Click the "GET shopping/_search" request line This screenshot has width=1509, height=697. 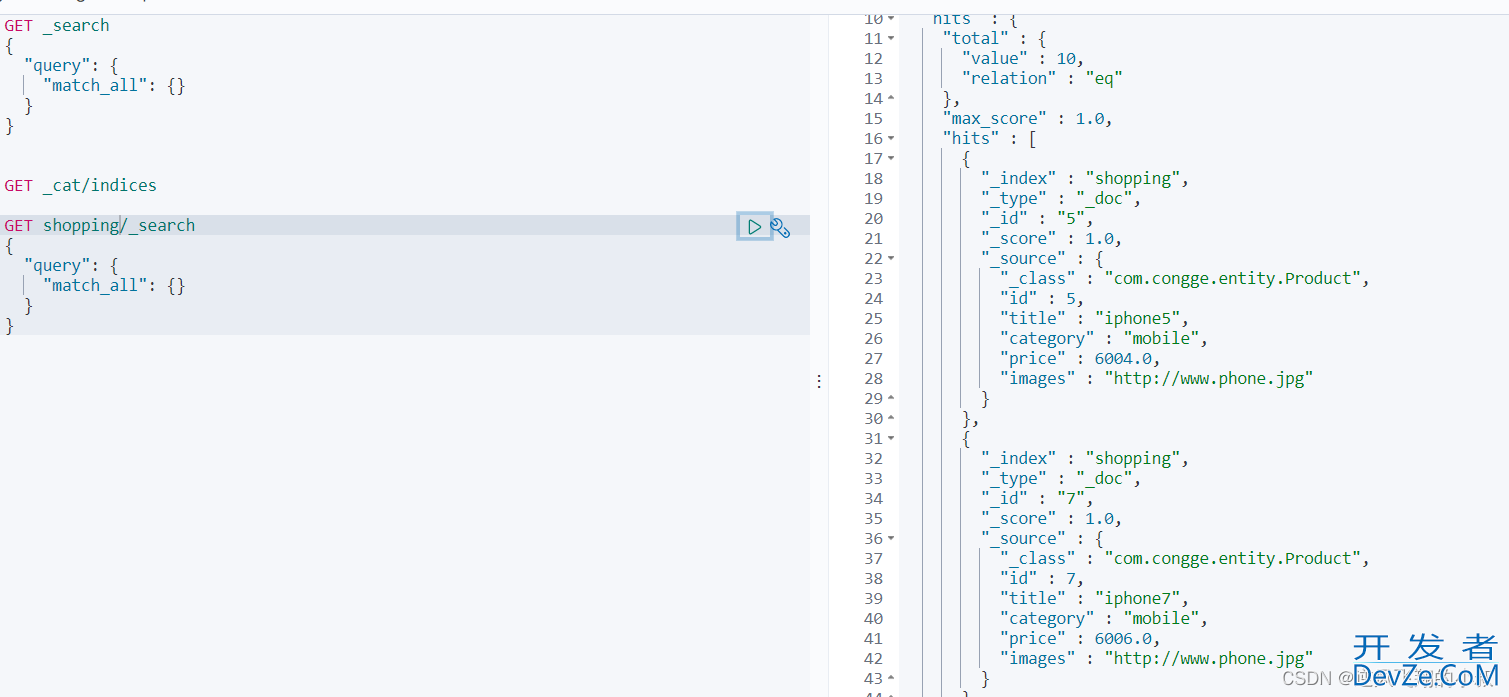tap(100, 225)
